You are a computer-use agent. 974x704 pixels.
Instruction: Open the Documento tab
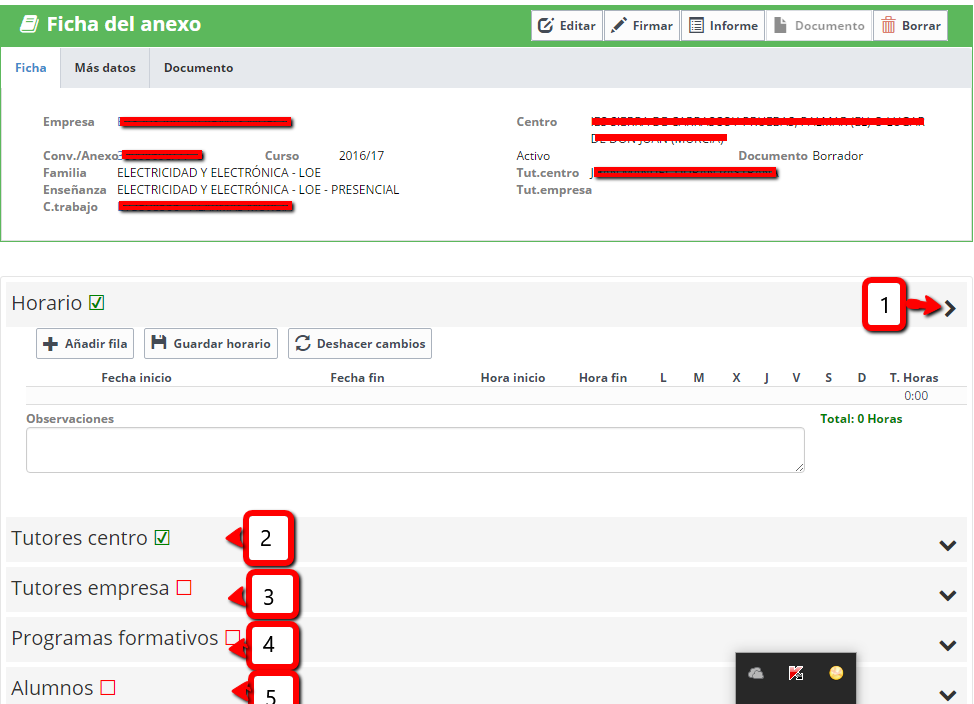click(x=198, y=68)
